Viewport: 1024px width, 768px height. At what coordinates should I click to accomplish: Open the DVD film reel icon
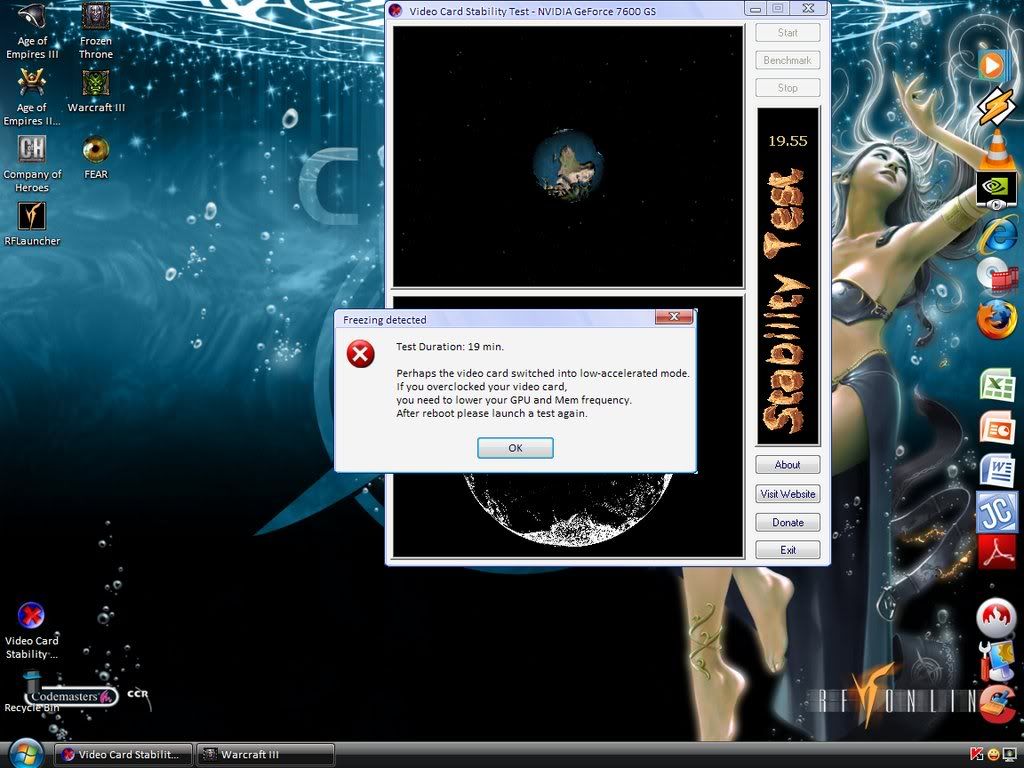[997, 276]
